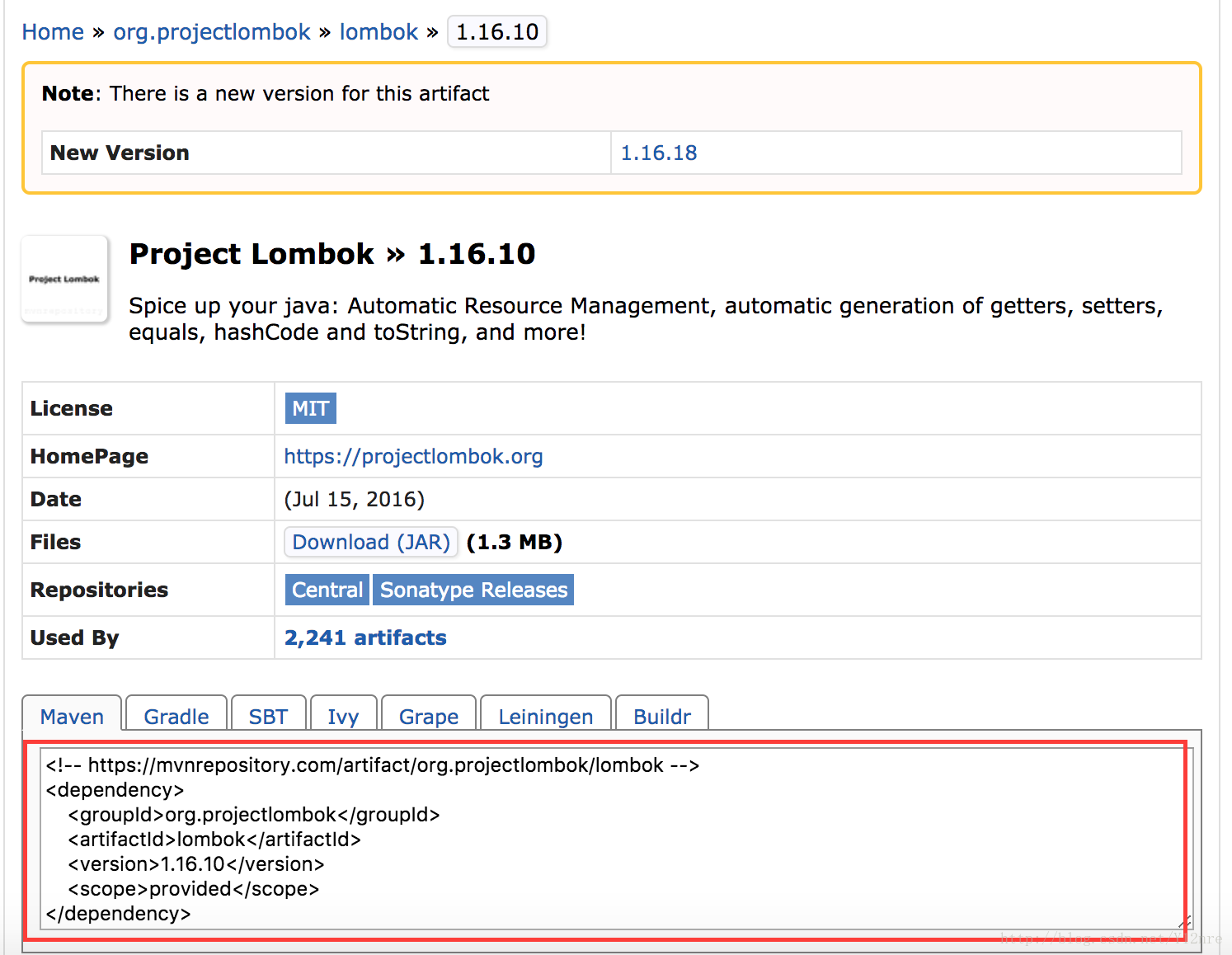Click the textarea resize handle corner
Screen dimensions: 1232x955
coord(1185,922)
